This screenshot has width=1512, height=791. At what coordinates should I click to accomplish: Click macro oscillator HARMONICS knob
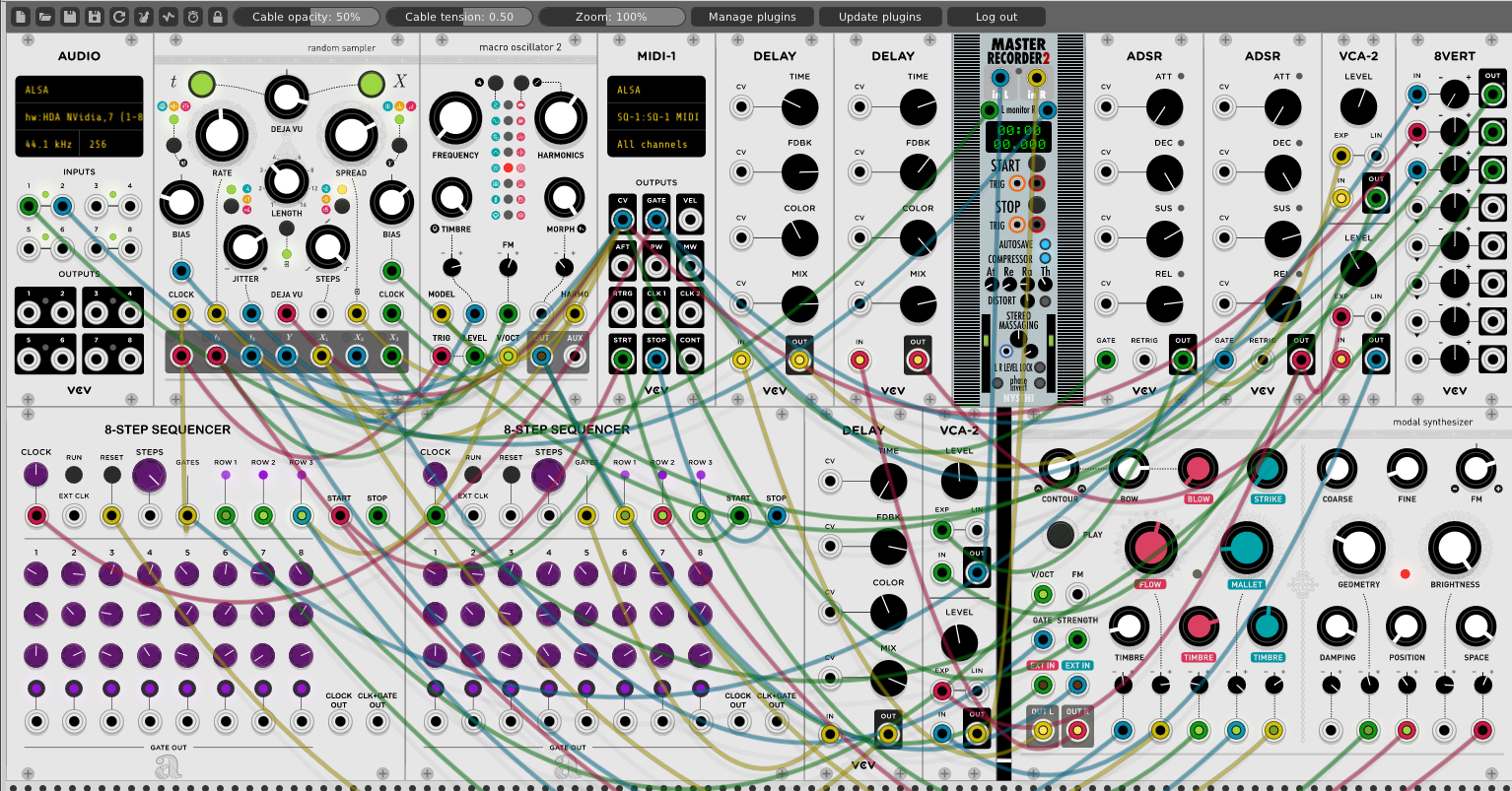pos(560,117)
